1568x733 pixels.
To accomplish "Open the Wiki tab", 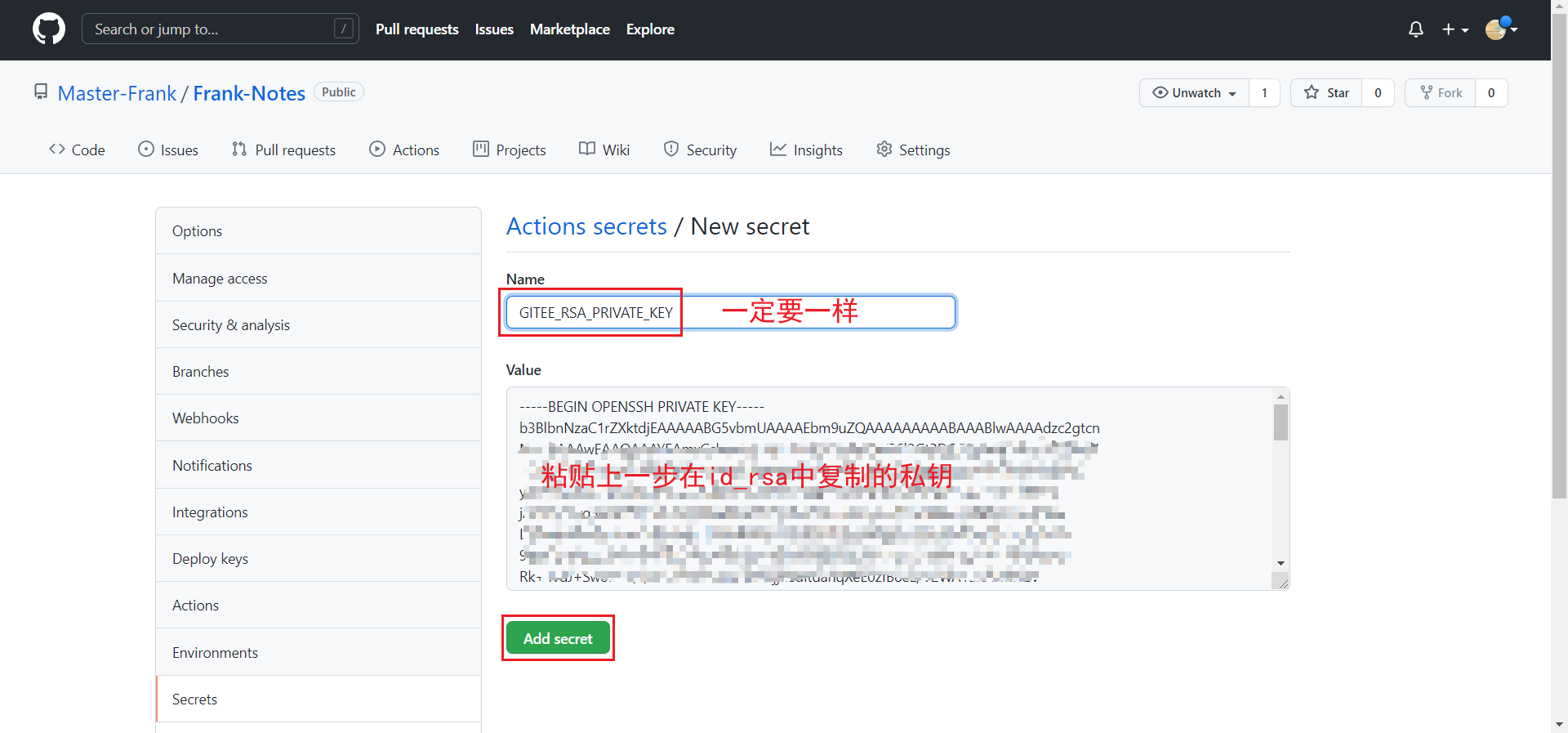I will (604, 150).
